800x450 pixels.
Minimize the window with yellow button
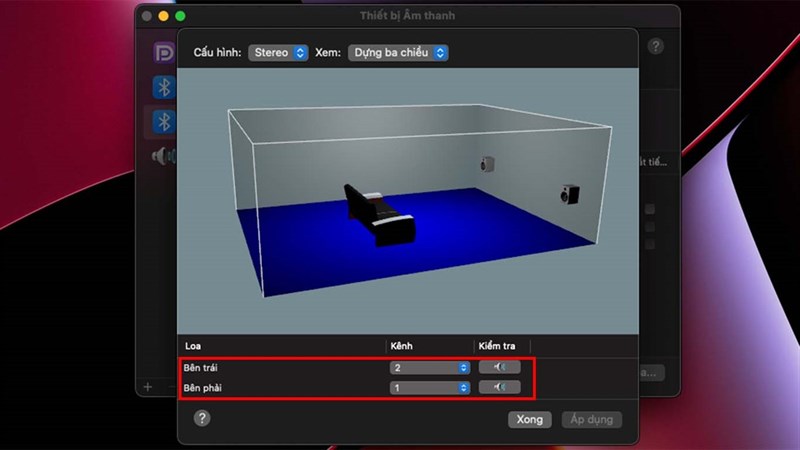click(x=163, y=16)
